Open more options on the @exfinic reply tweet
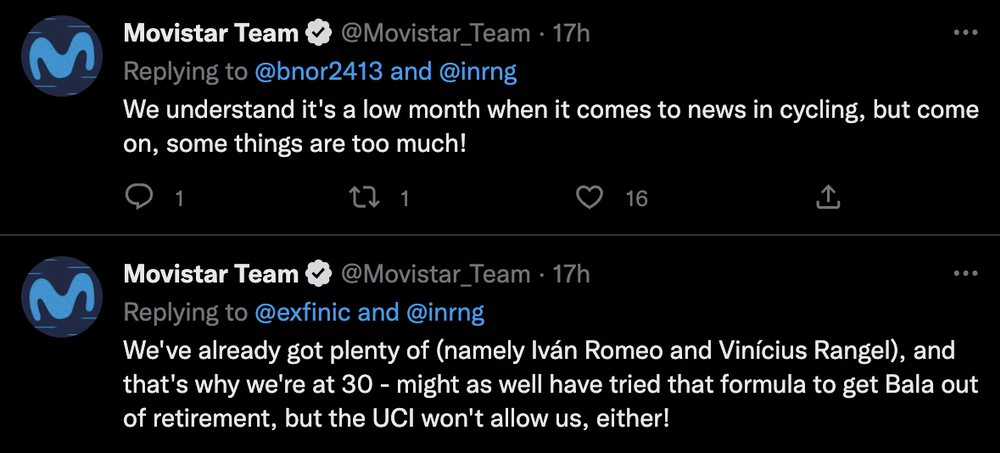Viewport: 1000px width, 453px height. (965, 274)
